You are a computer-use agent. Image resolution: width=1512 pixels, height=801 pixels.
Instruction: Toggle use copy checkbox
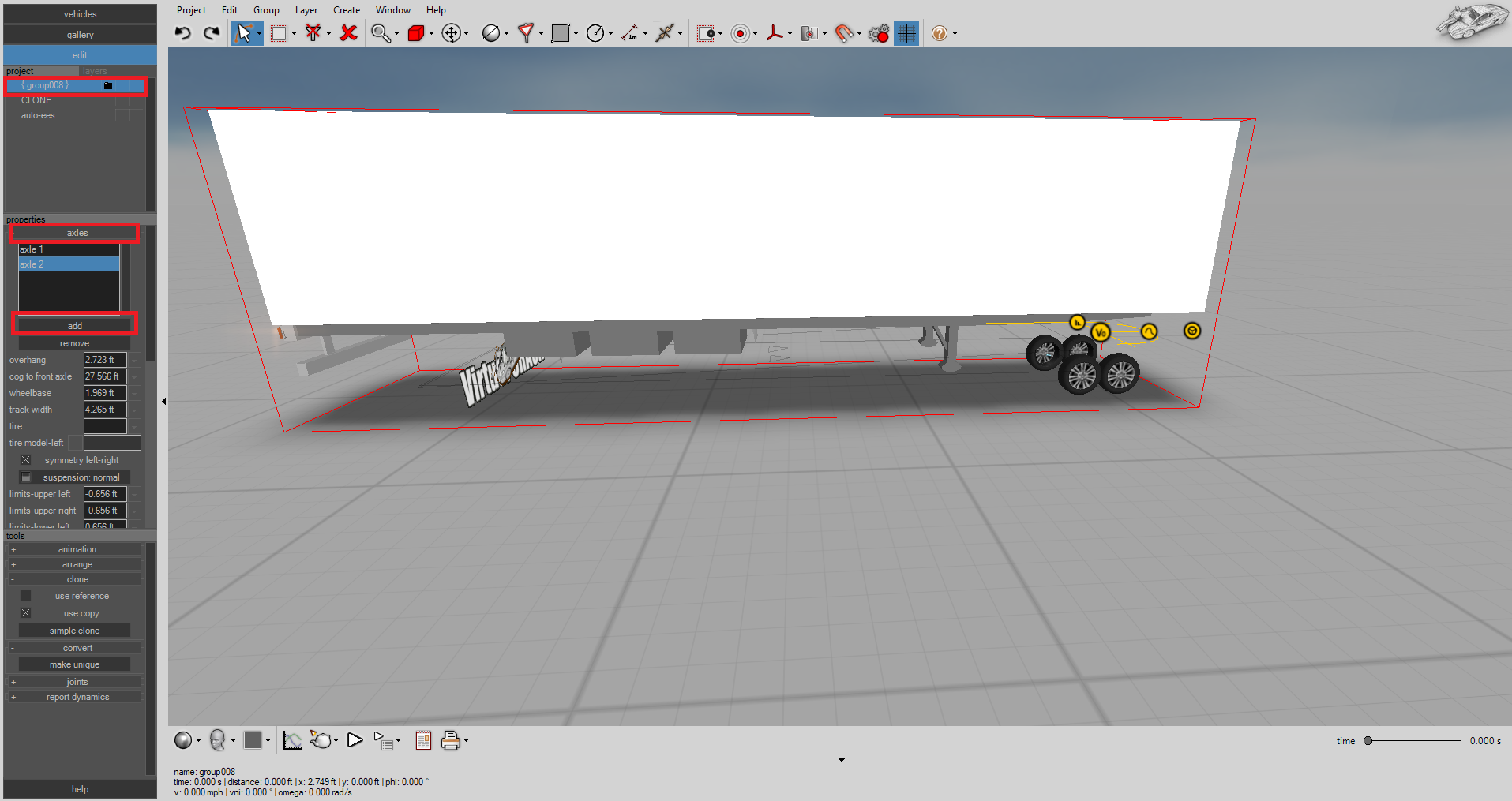(x=25, y=613)
